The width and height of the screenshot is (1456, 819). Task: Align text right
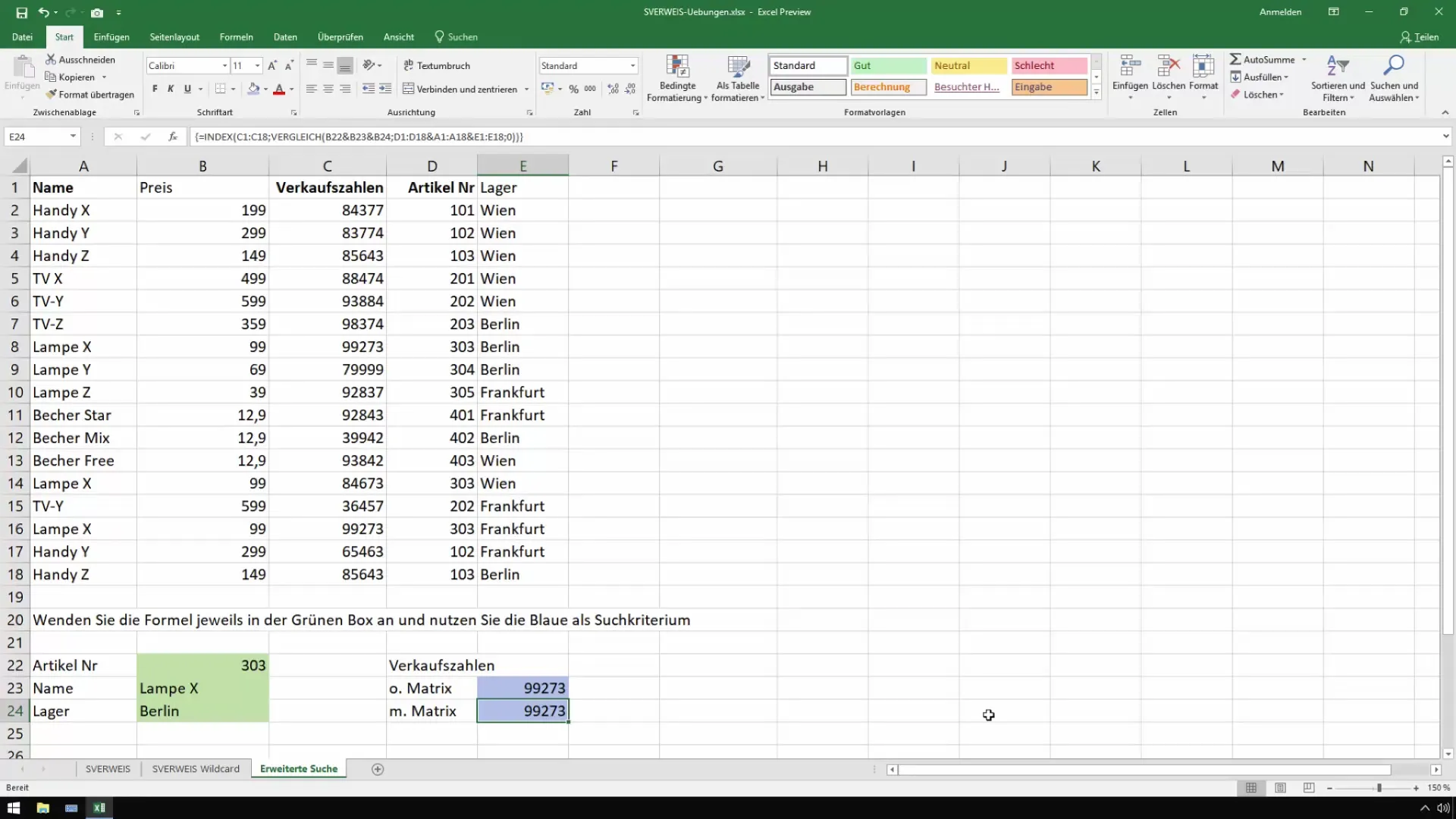345,89
